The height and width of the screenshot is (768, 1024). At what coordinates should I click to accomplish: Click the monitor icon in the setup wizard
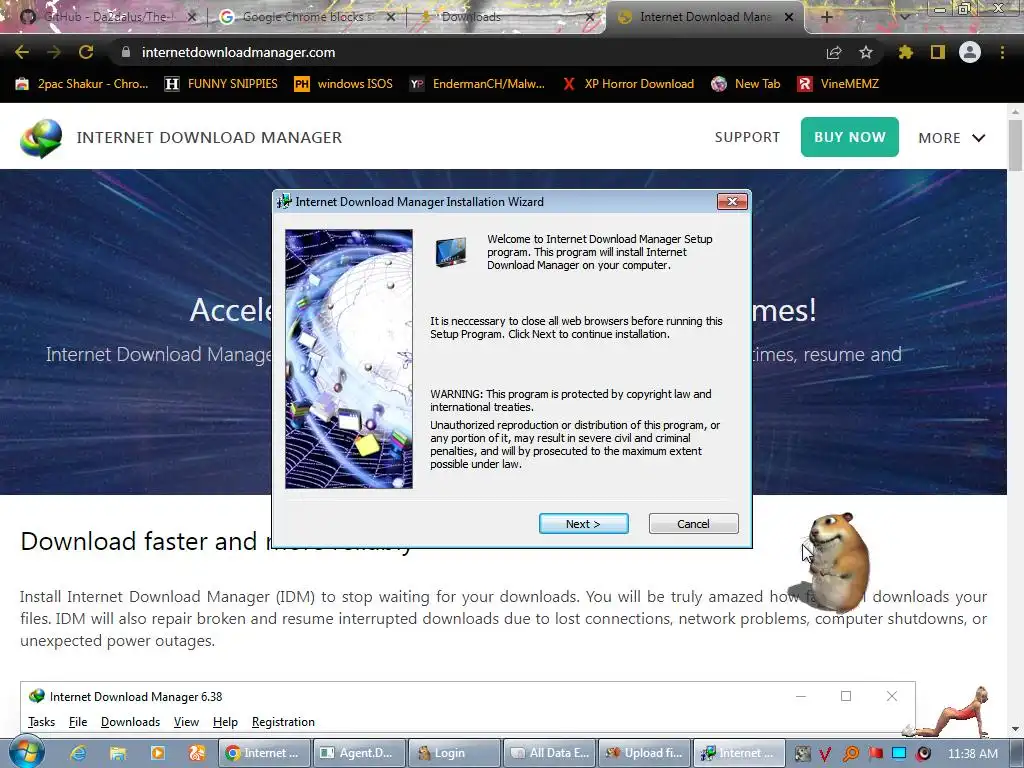tap(451, 252)
